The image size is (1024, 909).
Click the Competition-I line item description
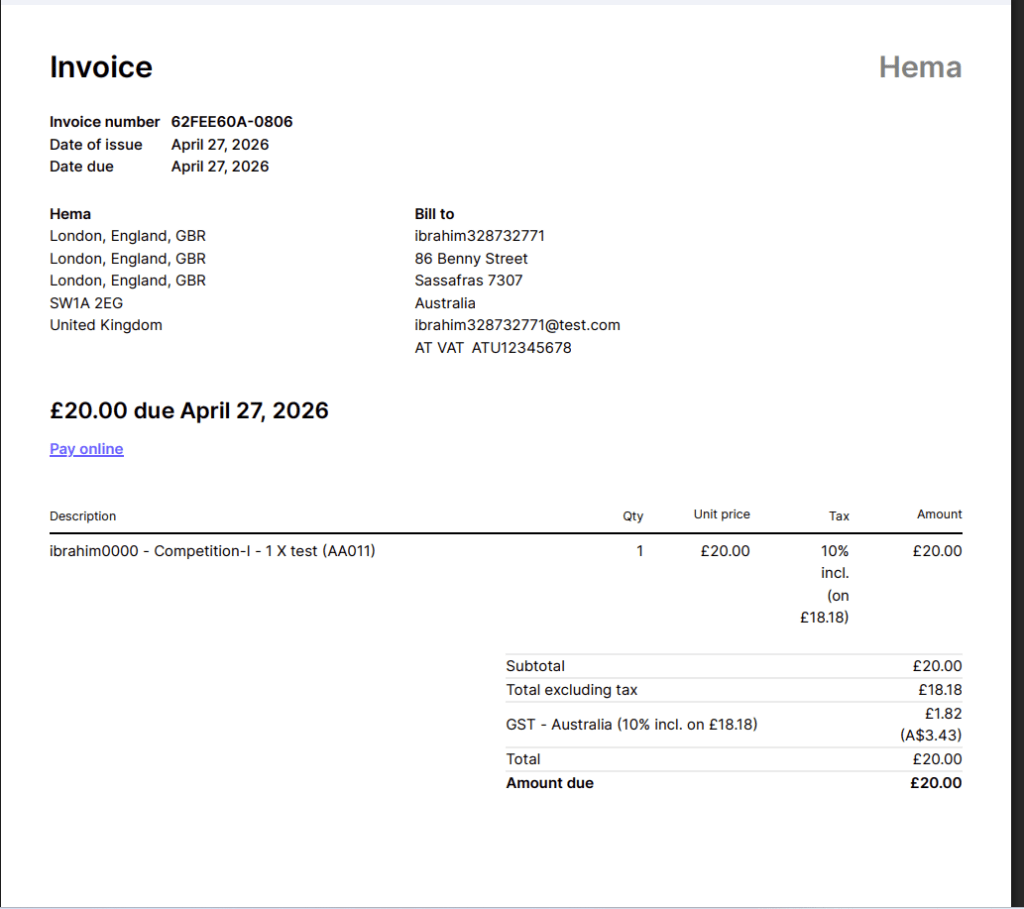pyautogui.click(x=212, y=551)
